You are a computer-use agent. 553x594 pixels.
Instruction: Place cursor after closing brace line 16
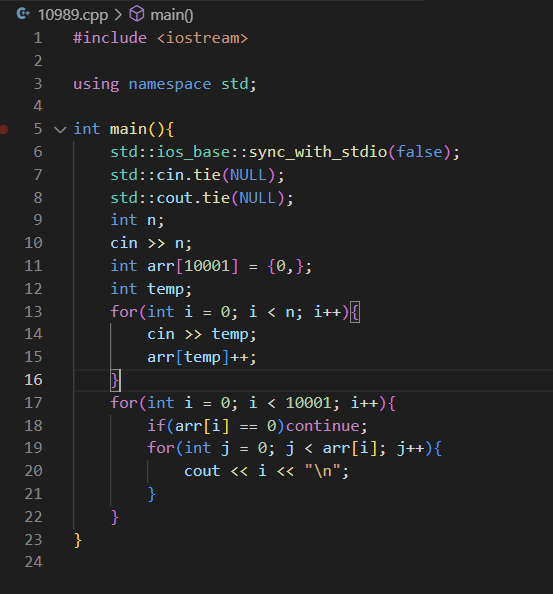121,380
